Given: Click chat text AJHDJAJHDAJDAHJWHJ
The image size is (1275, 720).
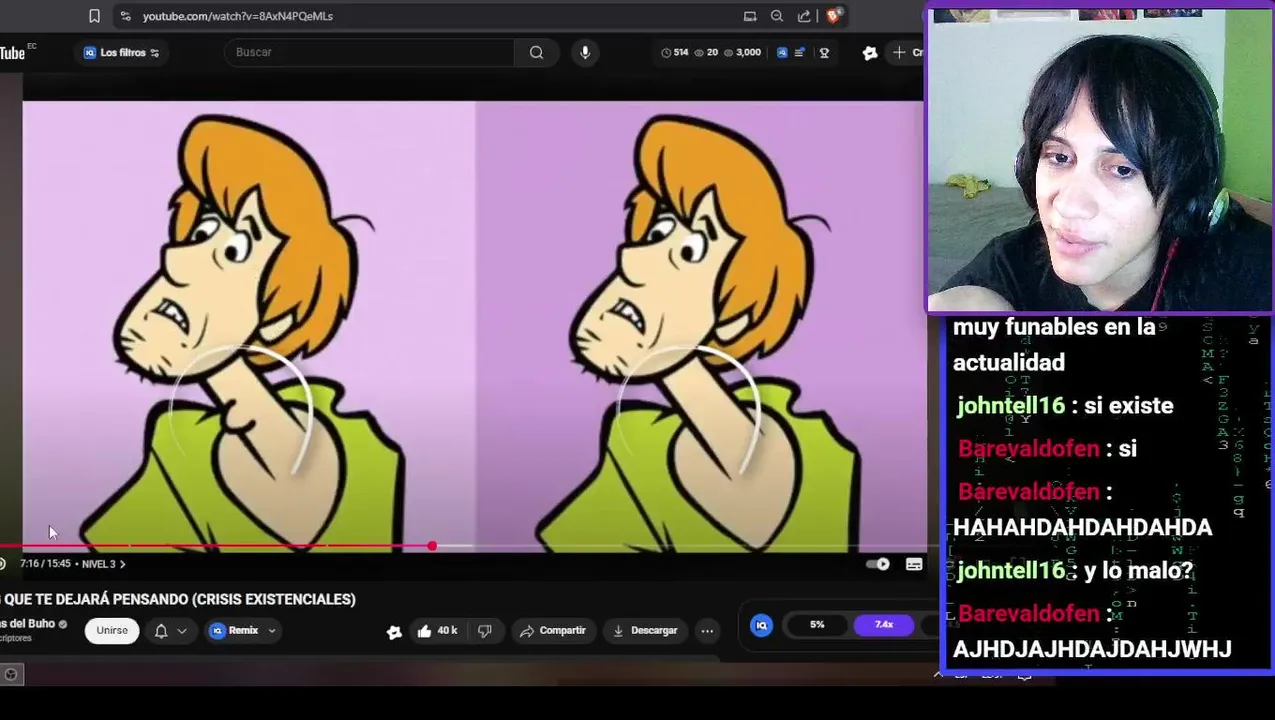Looking at the screenshot, I should (1092, 649).
